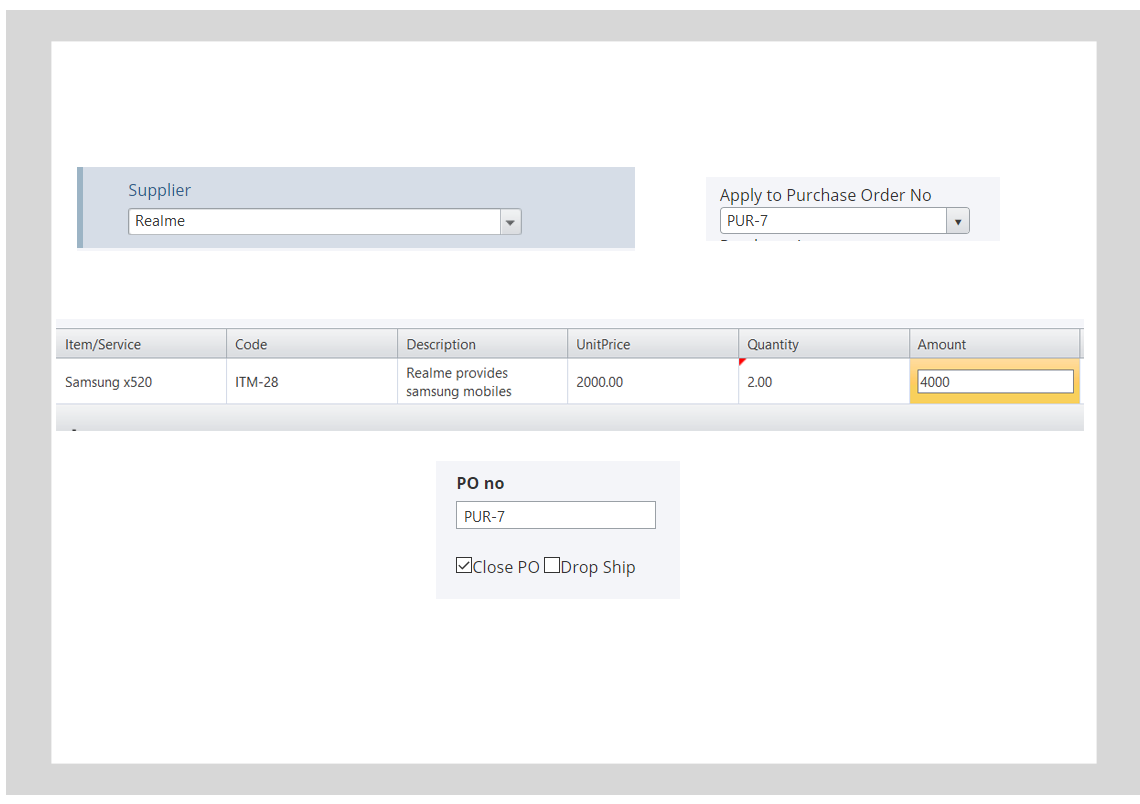Select the ITM-28 code cell
The height and width of the screenshot is (804, 1140).
pyautogui.click(x=312, y=382)
